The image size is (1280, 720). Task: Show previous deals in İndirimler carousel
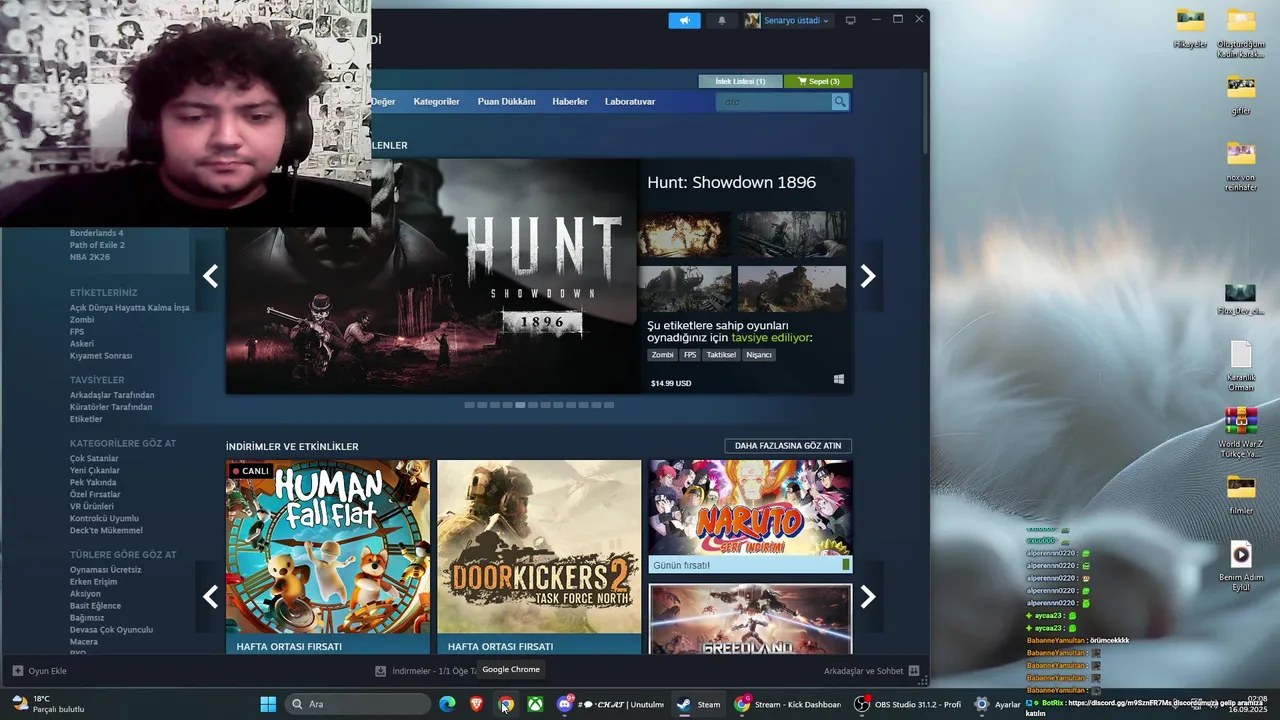click(210, 597)
